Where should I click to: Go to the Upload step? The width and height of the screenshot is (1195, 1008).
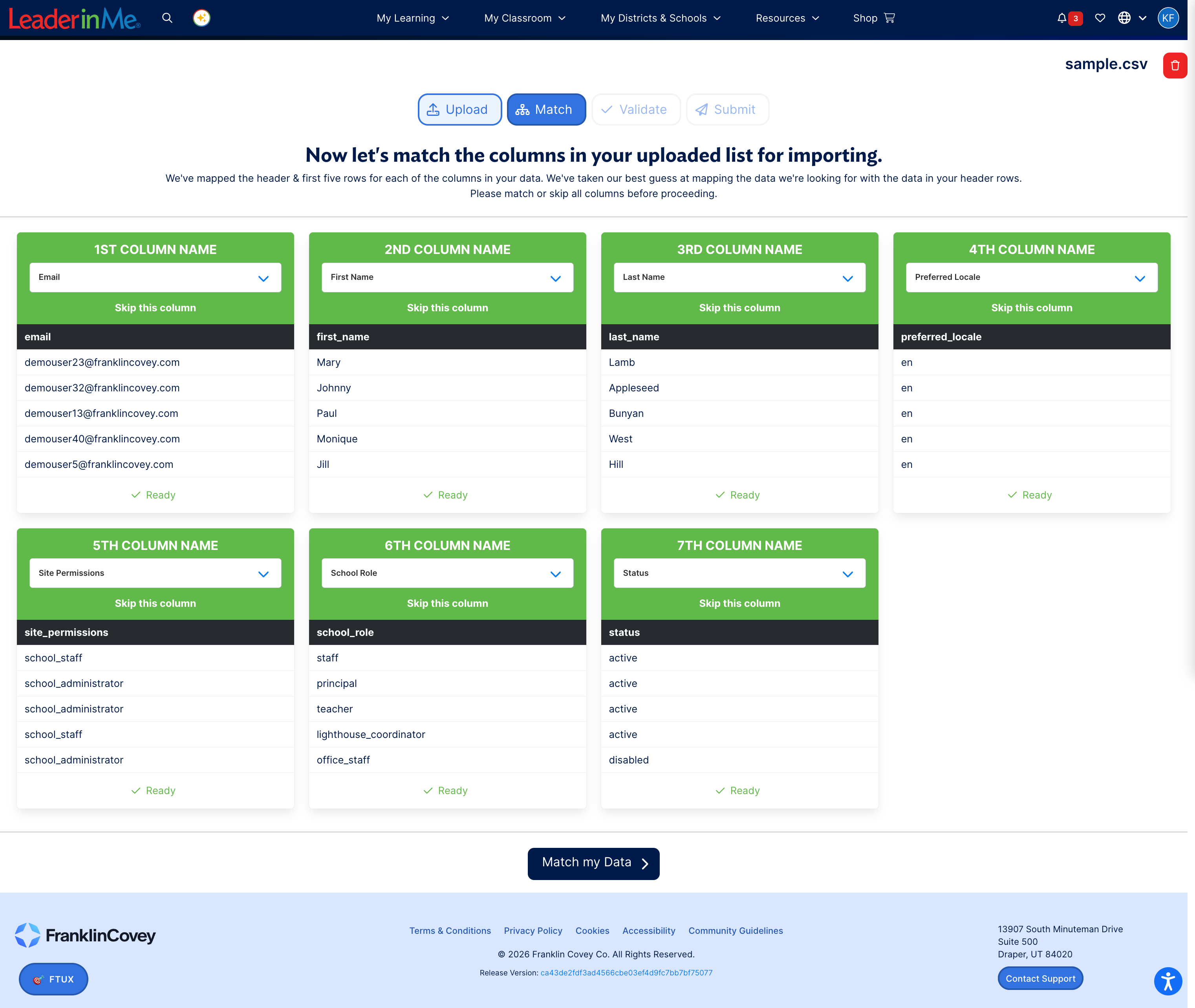click(460, 109)
